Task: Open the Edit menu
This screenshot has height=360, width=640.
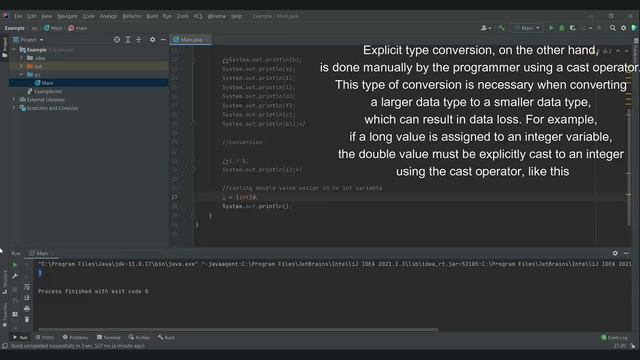Action: click(x=31, y=16)
